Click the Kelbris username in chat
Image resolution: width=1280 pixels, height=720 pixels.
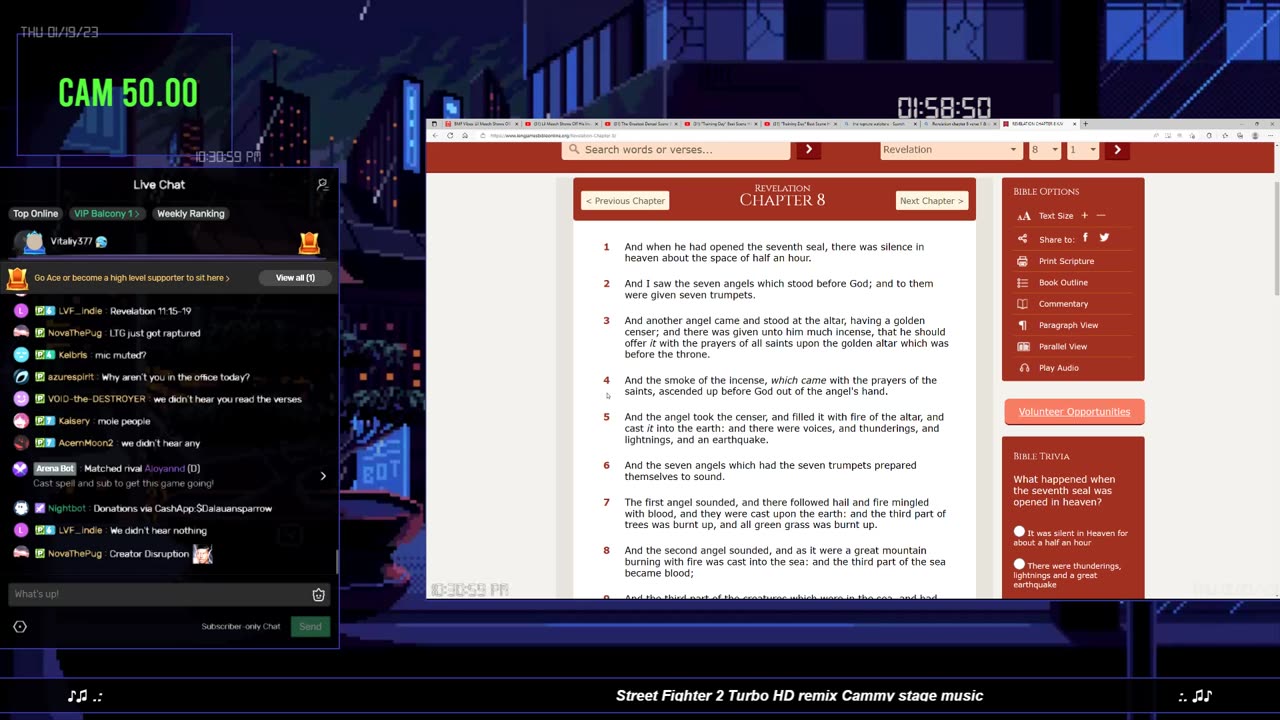coord(72,355)
